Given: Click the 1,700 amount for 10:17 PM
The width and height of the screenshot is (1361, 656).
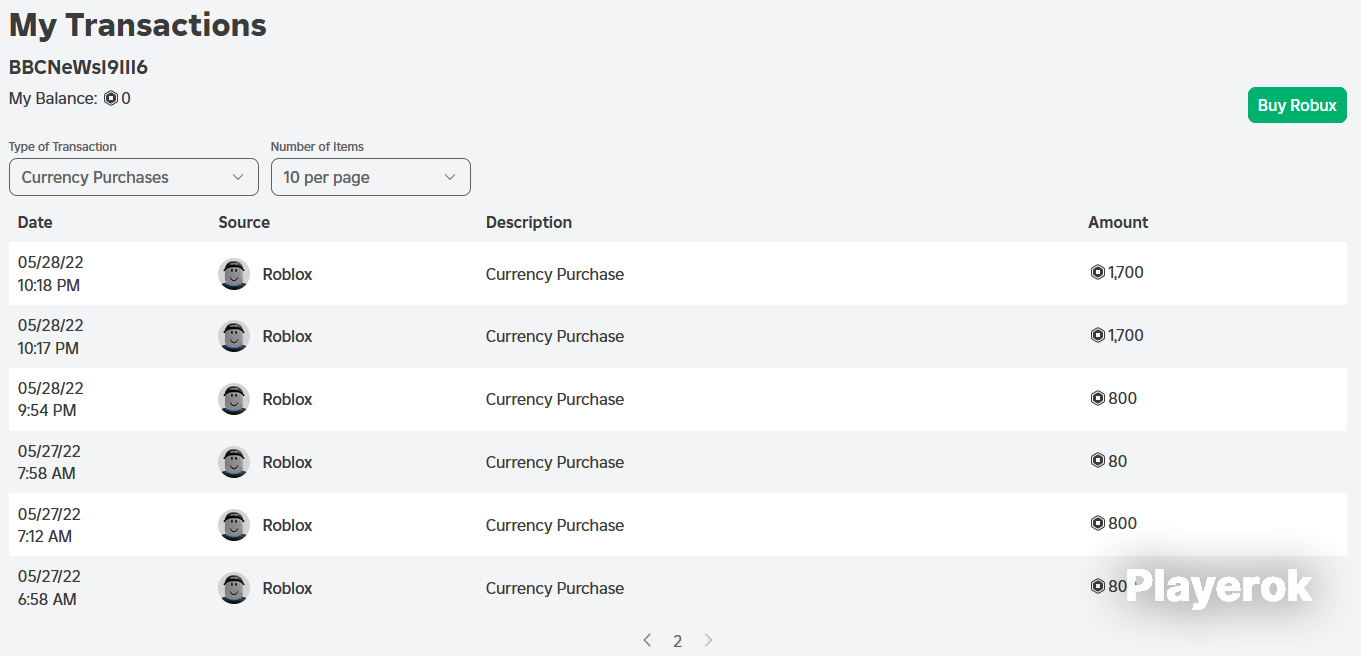Looking at the screenshot, I should 1126,335.
